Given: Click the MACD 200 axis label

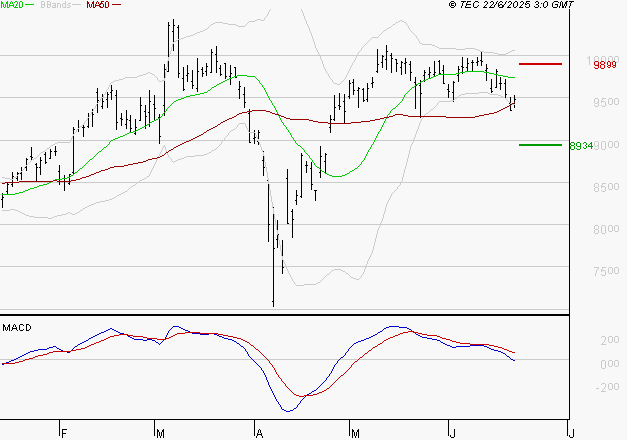Looking at the screenshot, I should coord(610,340).
